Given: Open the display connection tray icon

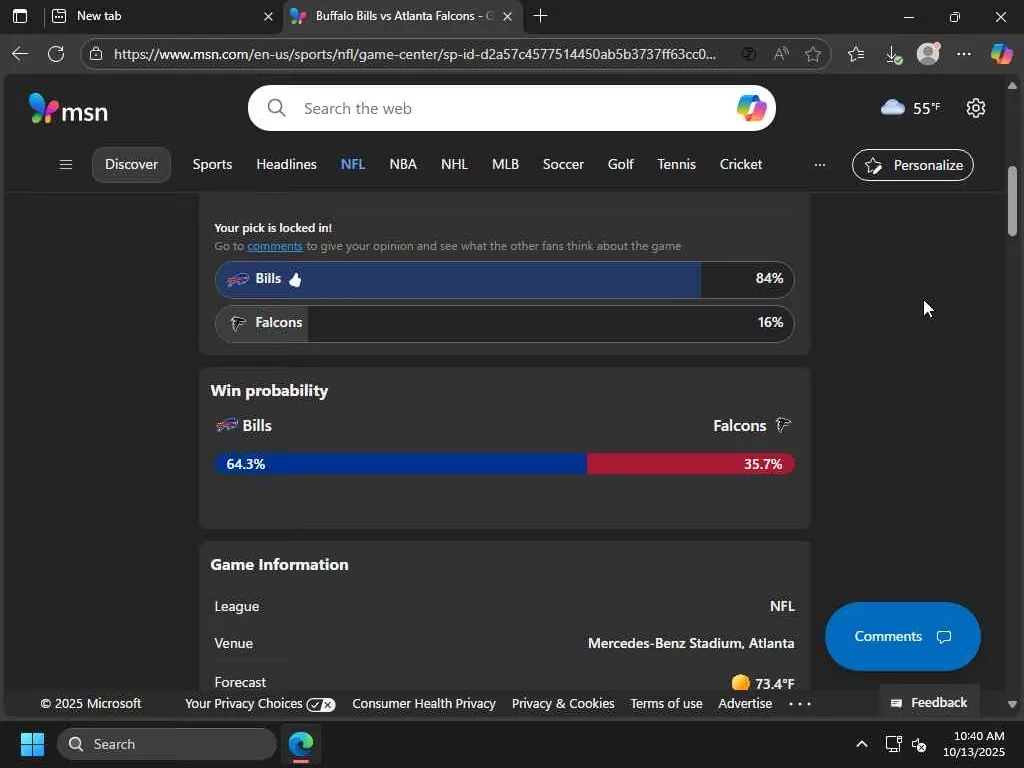Looking at the screenshot, I should tap(893, 744).
